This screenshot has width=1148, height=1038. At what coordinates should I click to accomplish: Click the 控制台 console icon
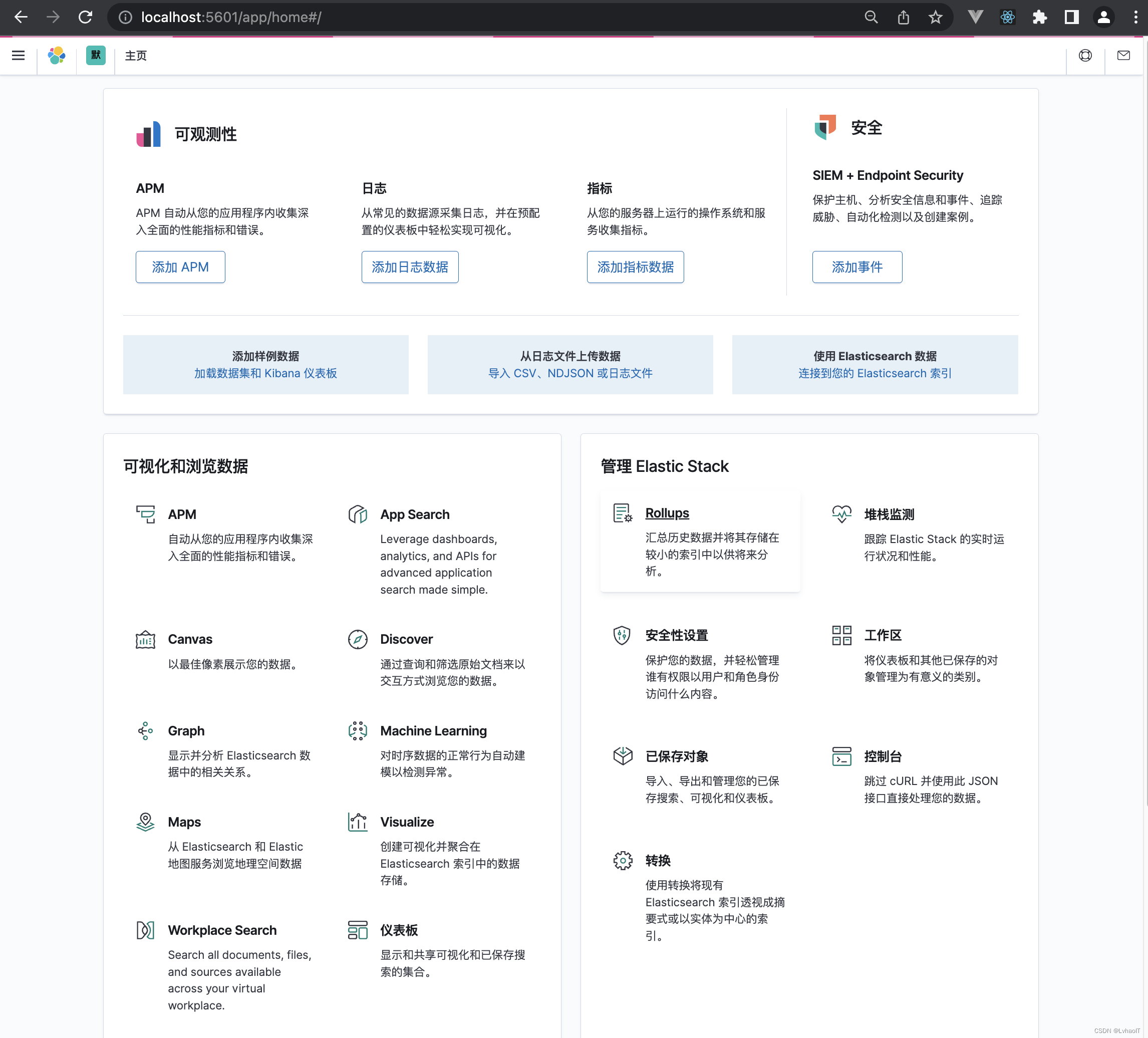click(841, 756)
